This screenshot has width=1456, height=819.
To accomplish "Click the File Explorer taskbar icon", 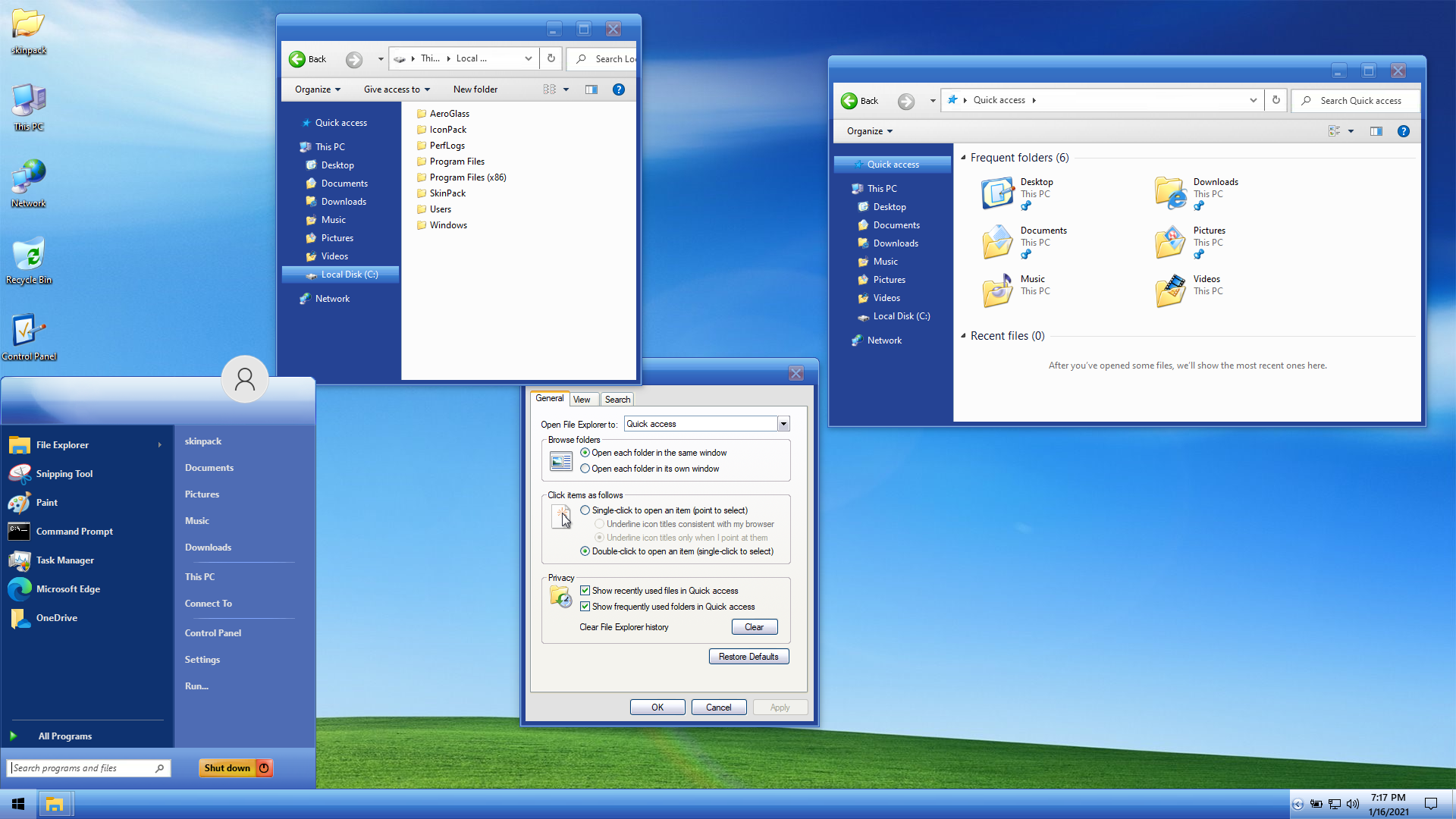I will (55, 805).
